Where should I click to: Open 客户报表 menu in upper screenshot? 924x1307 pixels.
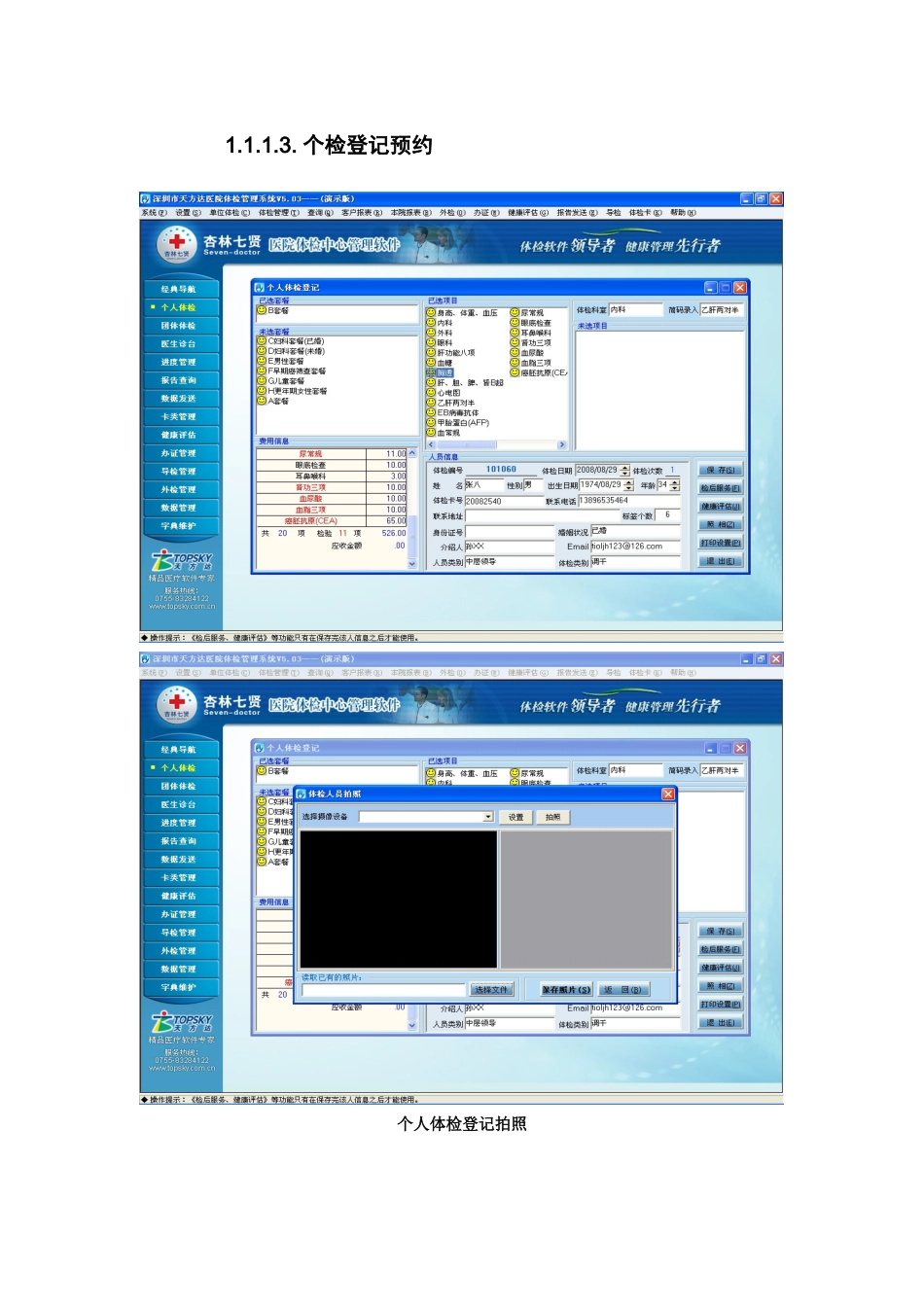pos(362,213)
